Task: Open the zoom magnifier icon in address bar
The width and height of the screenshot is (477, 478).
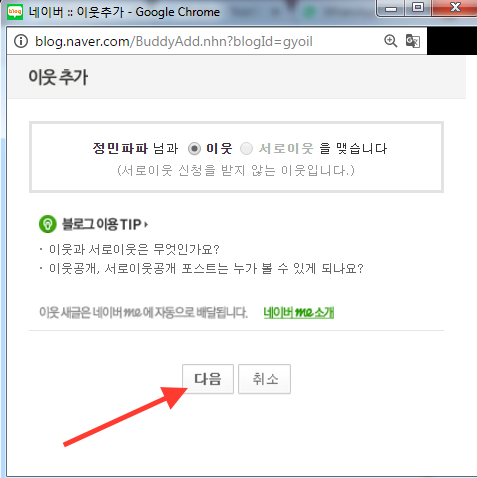Action: (x=390, y=41)
